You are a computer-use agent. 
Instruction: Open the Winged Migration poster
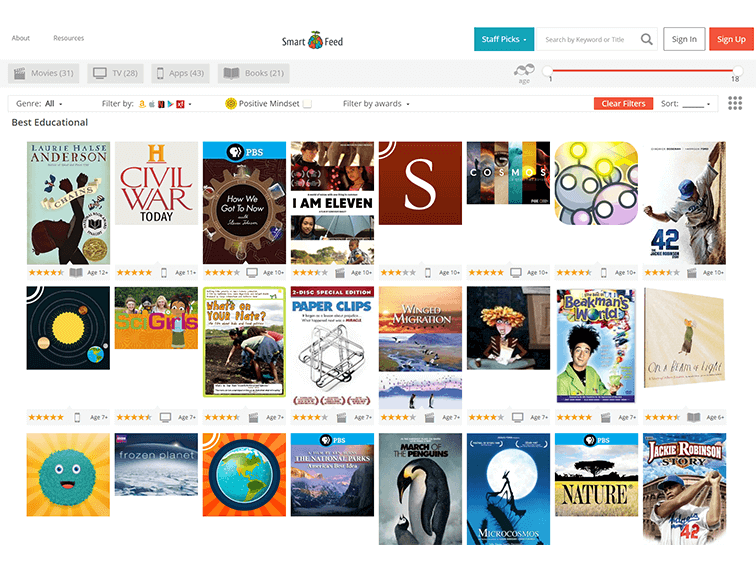420,348
